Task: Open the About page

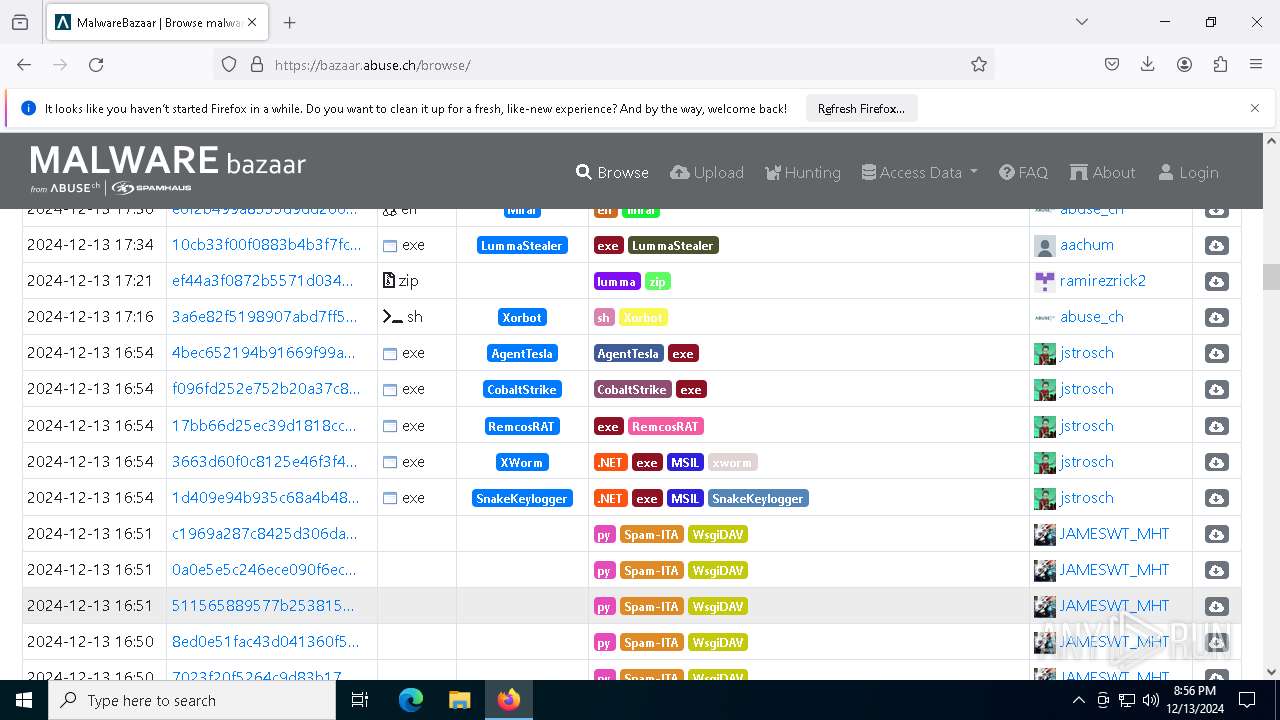Action: click(1103, 172)
